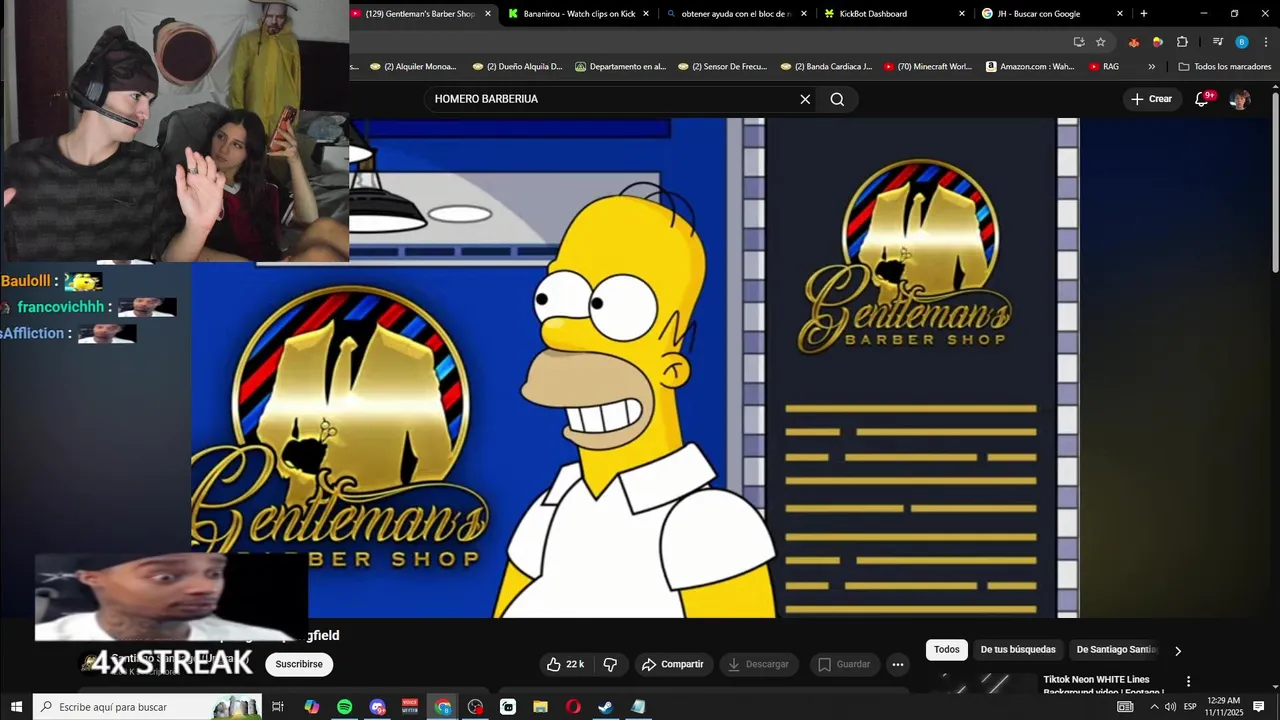Image resolution: width=1280 pixels, height=720 pixels.
Task: Open YouTube notifications bell
Action: pyautogui.click(x=1202, y=99)
